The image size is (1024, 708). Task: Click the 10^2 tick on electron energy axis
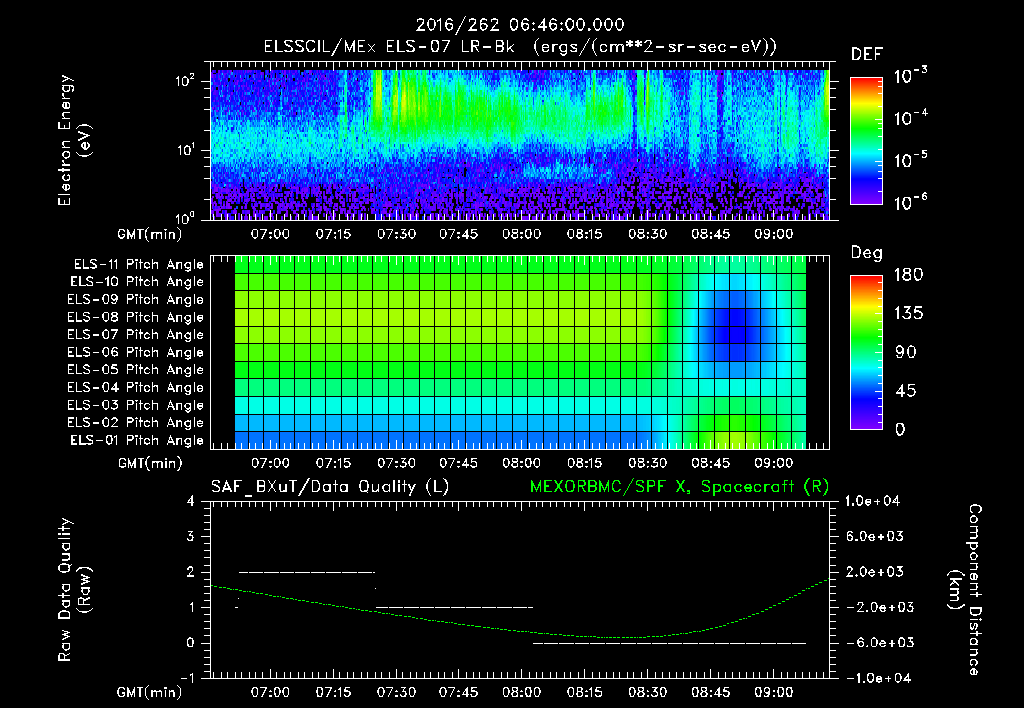tap(185, 82)
